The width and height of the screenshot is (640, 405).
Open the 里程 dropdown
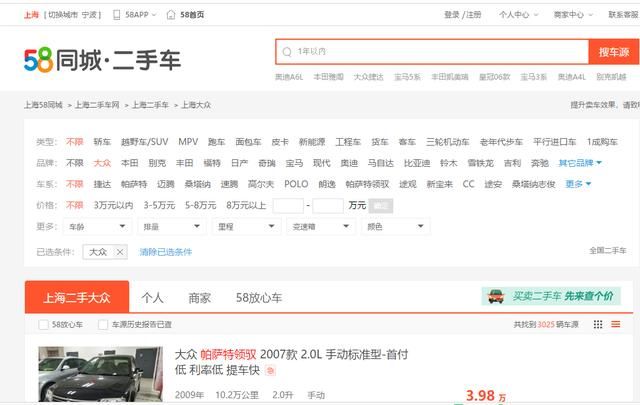coord(246,227)
